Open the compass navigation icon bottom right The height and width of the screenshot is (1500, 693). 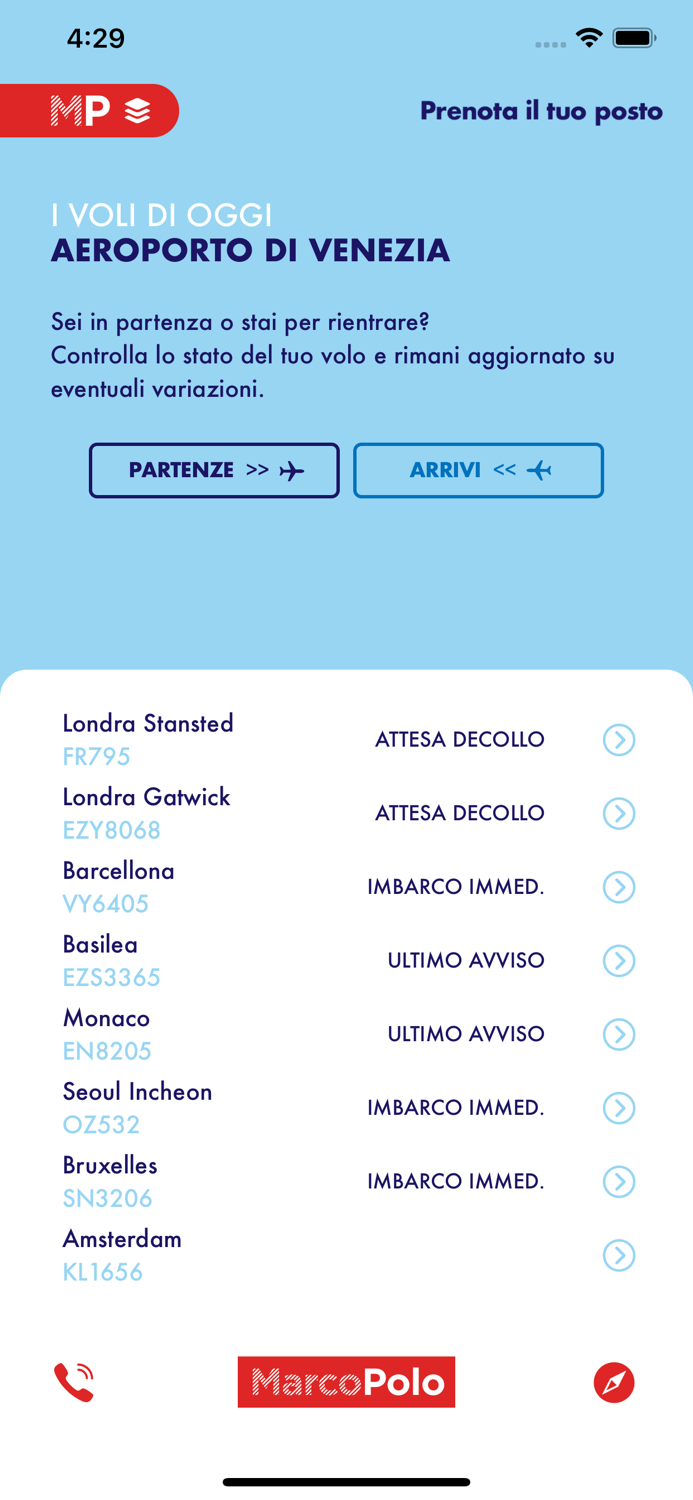pyautogui.click(x=616, y=1382)
